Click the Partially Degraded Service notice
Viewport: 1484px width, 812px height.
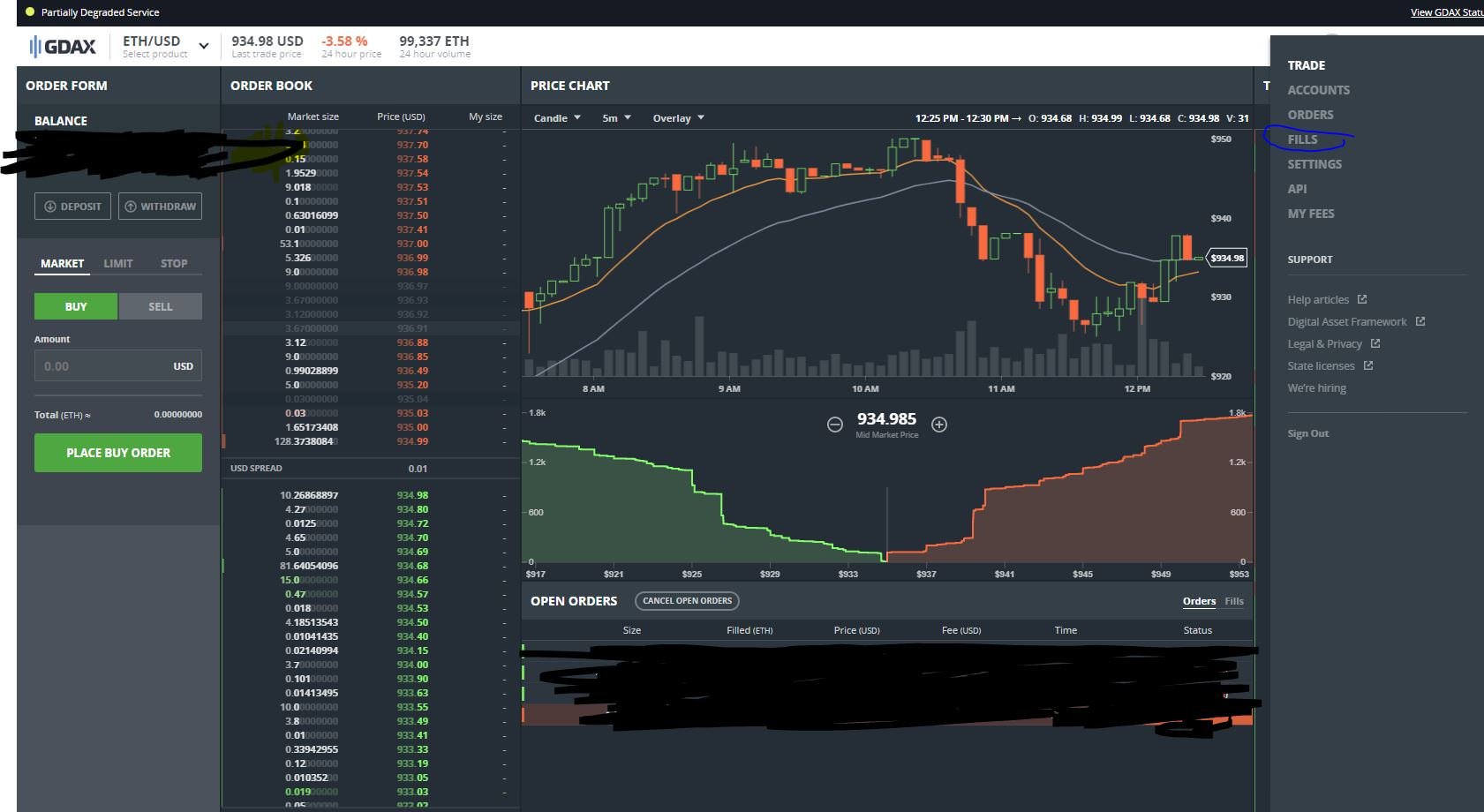[x=100, y=12]
